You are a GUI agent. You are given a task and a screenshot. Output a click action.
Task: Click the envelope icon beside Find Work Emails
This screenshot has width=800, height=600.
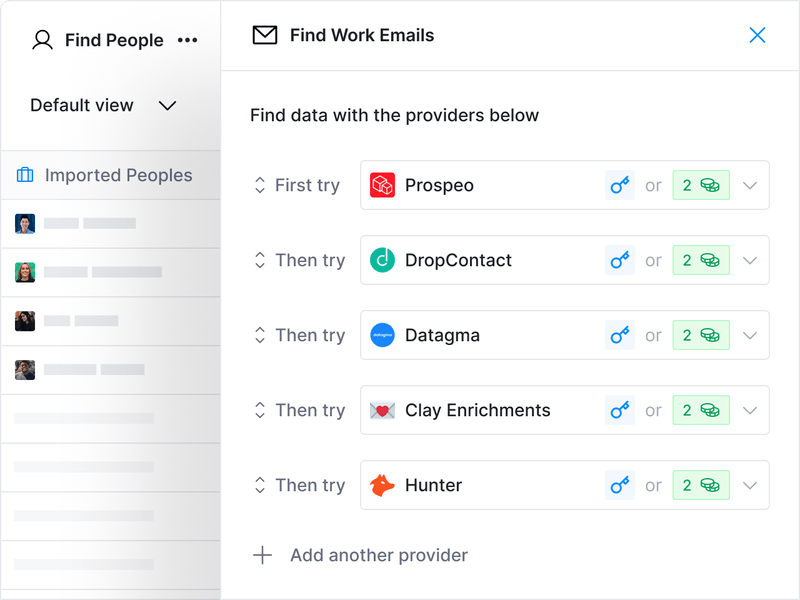click(265, 35)
